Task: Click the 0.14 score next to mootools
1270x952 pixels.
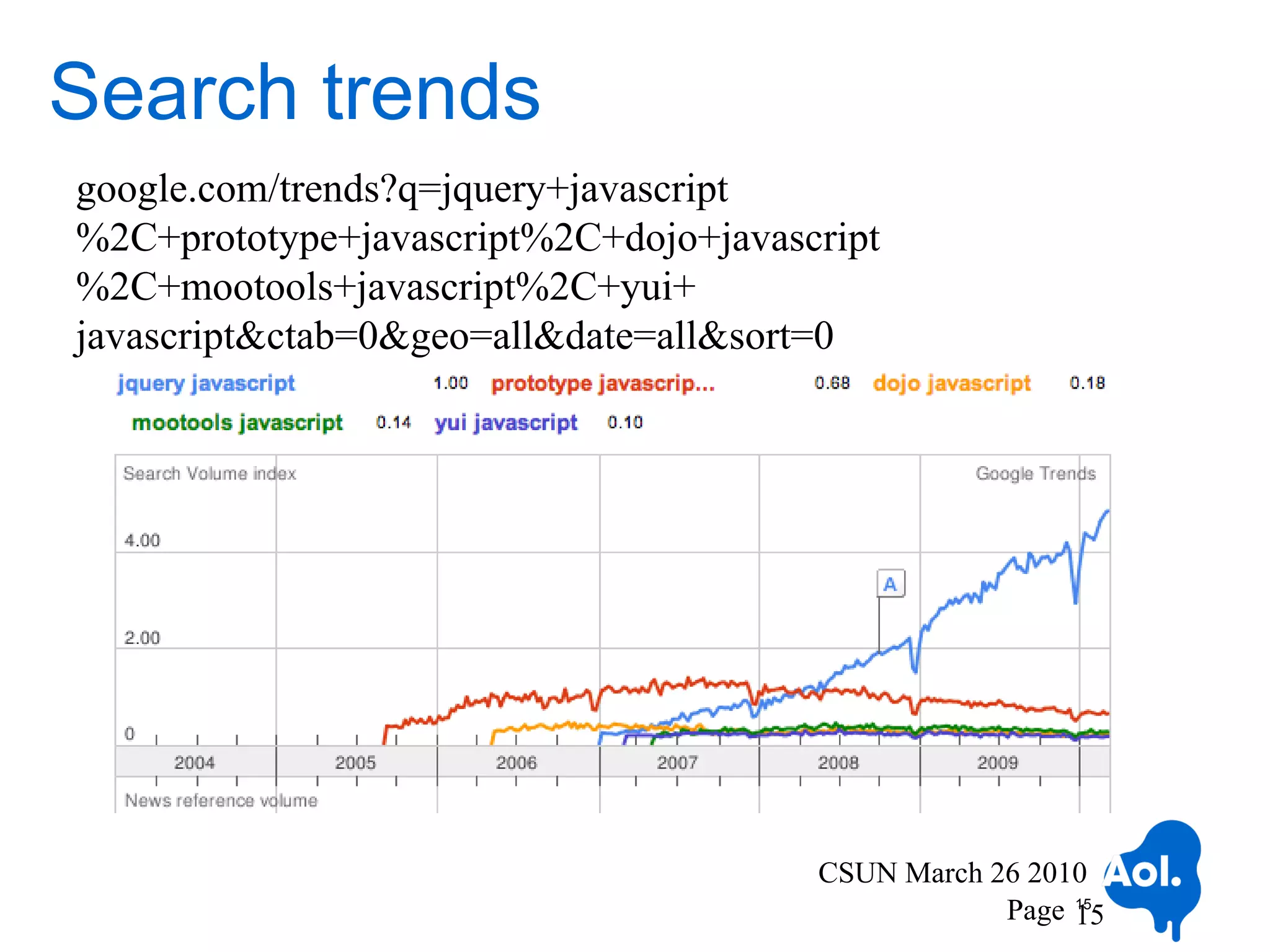Action: tap(393, 423)
